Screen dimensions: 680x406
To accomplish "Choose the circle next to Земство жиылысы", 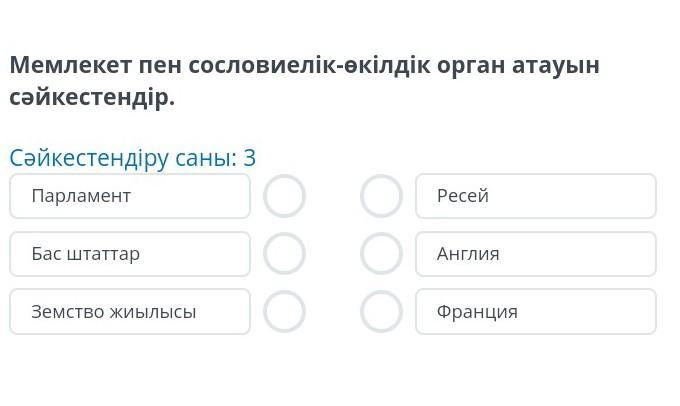I will point(284,312).
